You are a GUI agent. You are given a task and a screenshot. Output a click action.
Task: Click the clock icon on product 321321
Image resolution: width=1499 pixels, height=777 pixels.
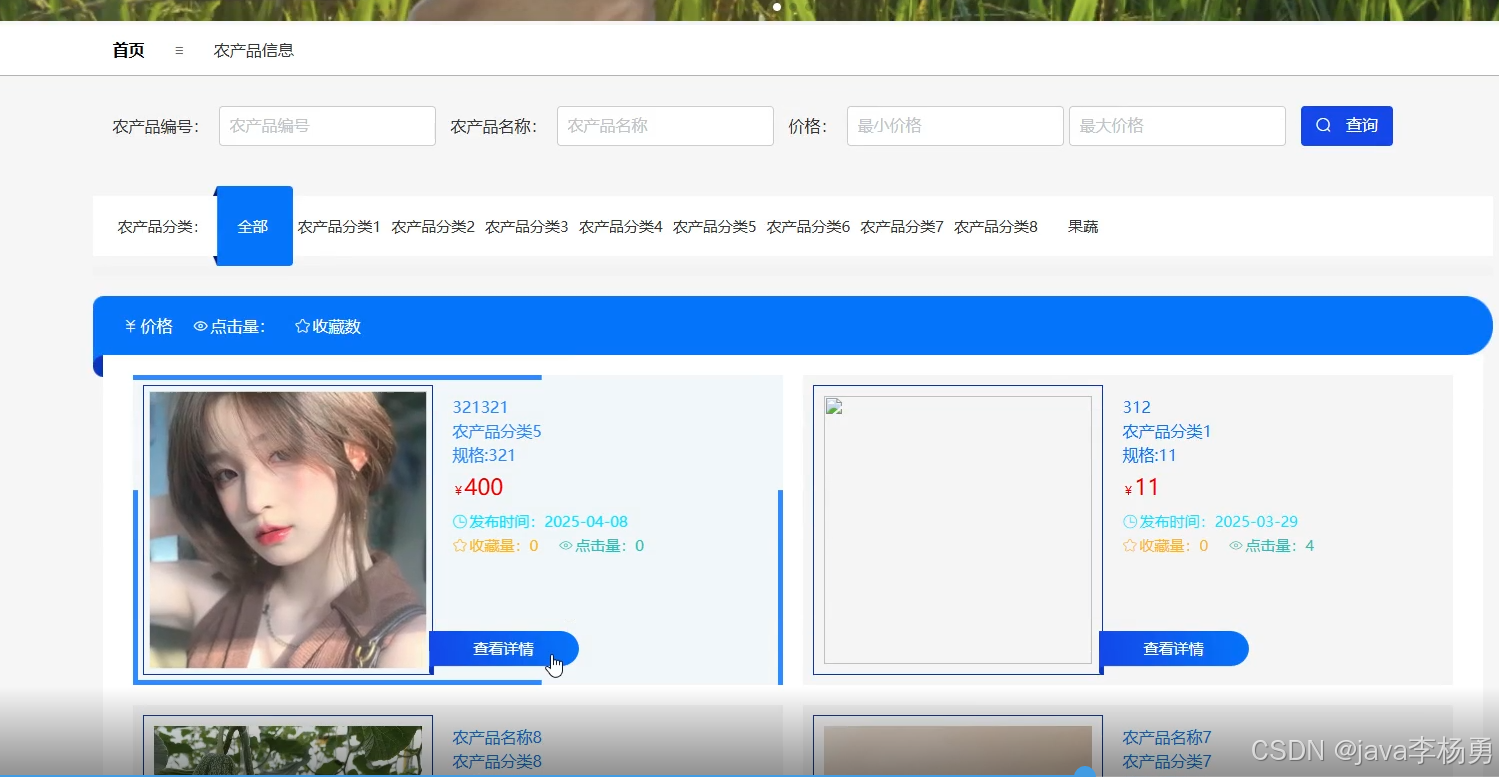coord(460,522)
